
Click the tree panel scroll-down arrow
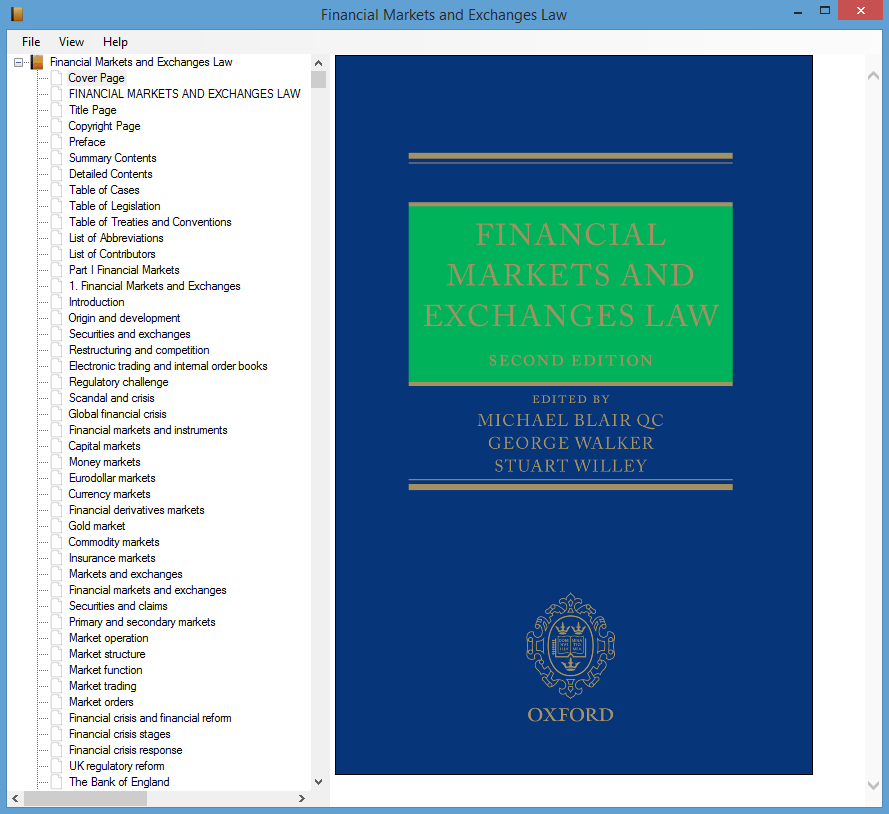319,782
